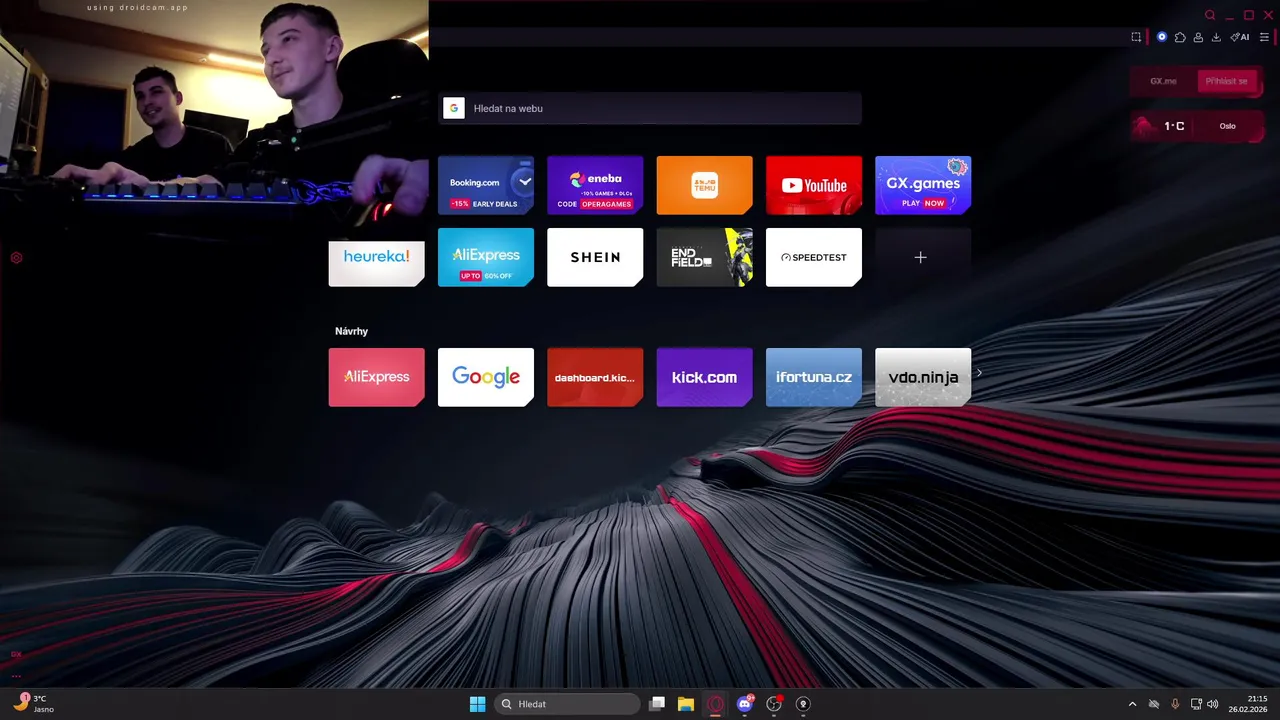Open the SHEIN speed dial tile
The width and height of the screenshot is (1280, 720).
point(595,257)
